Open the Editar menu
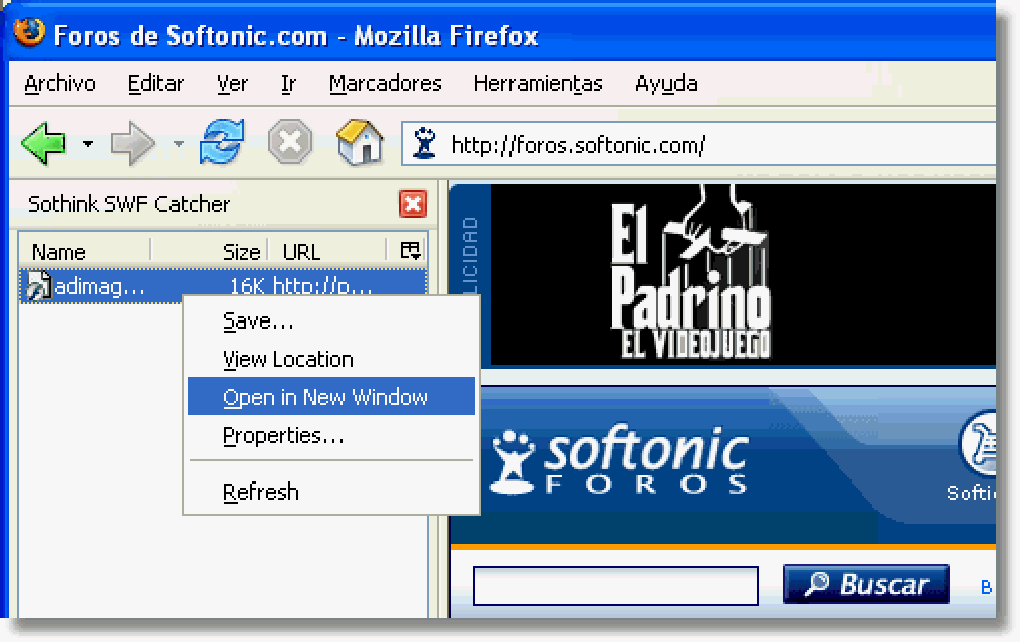This screenshot has height=642, width=1020. (x=155, y=84)
